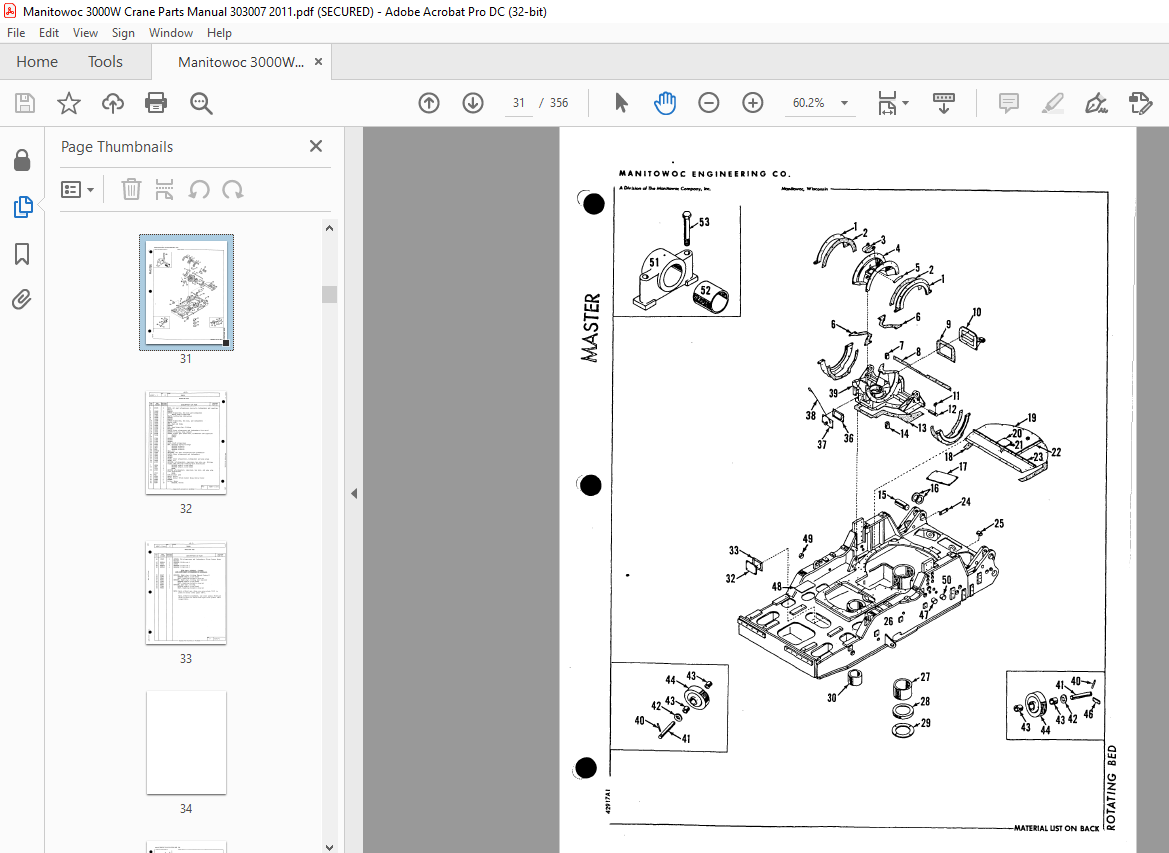Go to next page arrow
The width and height of the screenshot is (1169, 853).
473,103
